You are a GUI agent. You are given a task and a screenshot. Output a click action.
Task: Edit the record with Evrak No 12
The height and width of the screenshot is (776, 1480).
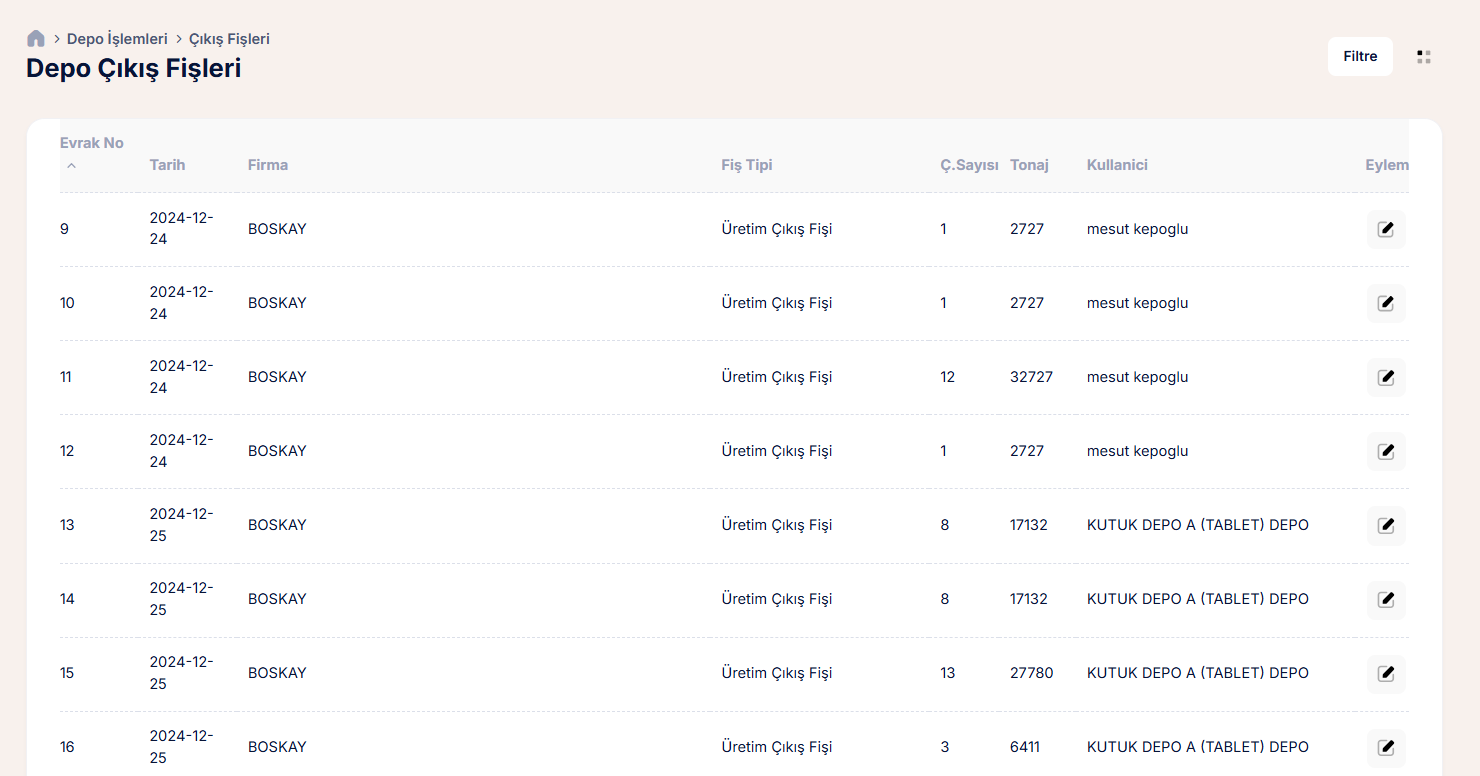tap(1386, 451)
